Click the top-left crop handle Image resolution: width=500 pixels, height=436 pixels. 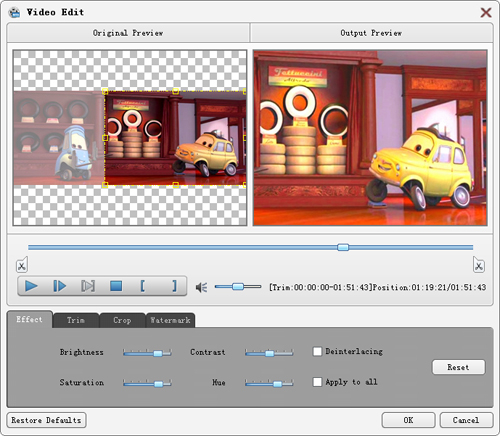tap(105, 91)
